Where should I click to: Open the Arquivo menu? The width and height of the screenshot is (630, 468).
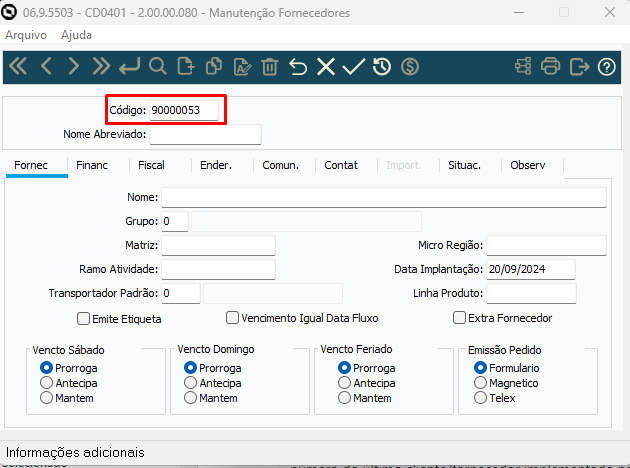pos(26,35)
